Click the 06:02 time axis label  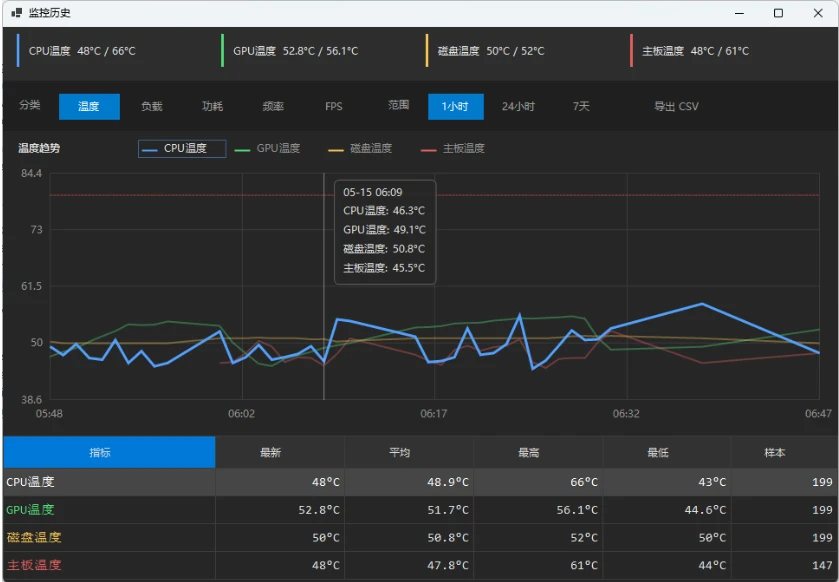coord(241,413)
